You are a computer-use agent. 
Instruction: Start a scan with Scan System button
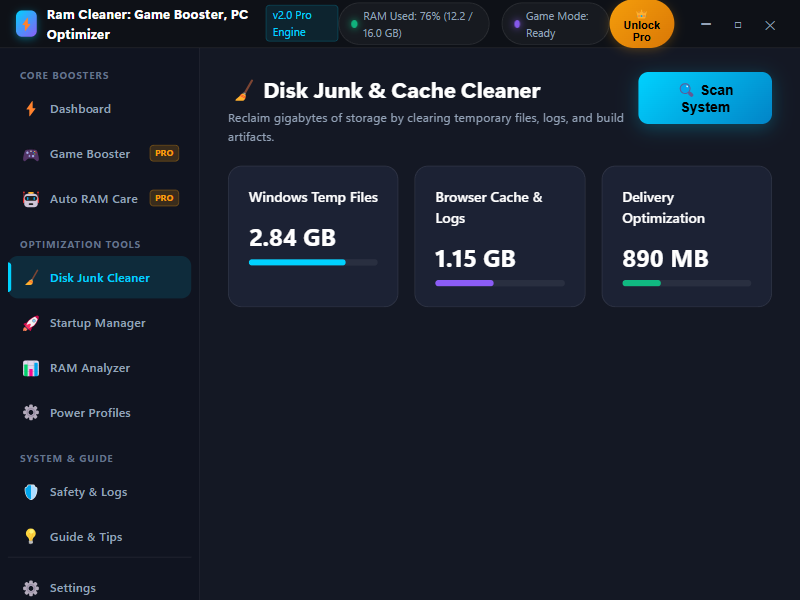tap(705, 98)
